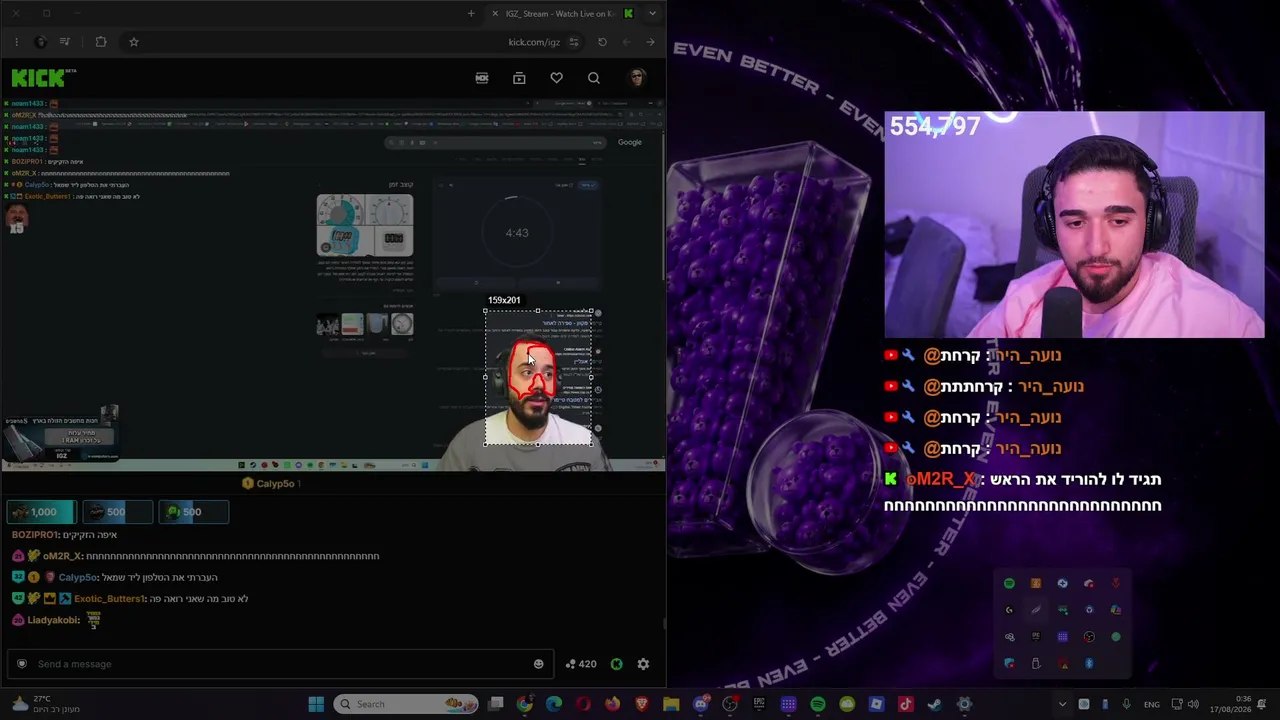This screenshot has height=720, width=1280.
Task: Open OBS Studio from taskbar
Action: [x=730, y=704]
